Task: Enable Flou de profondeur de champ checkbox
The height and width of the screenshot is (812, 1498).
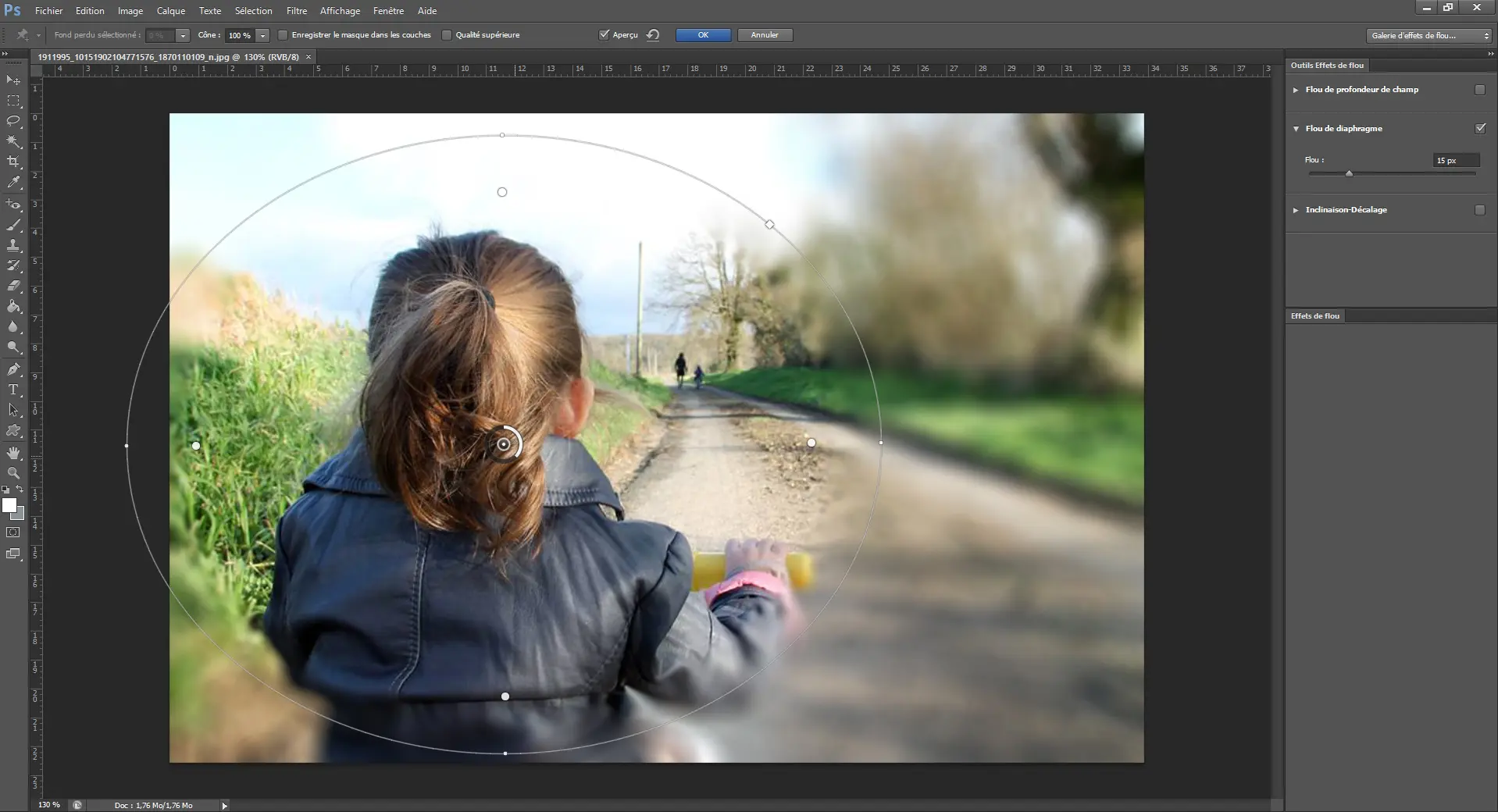Action: 1479,90
